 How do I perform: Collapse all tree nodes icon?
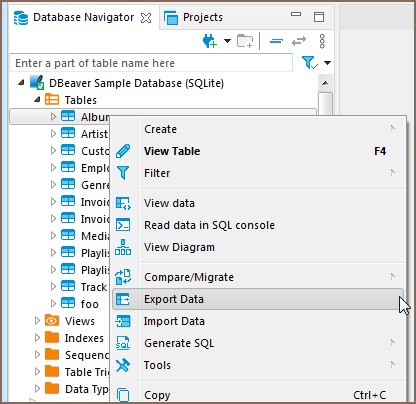pos(276,41)
